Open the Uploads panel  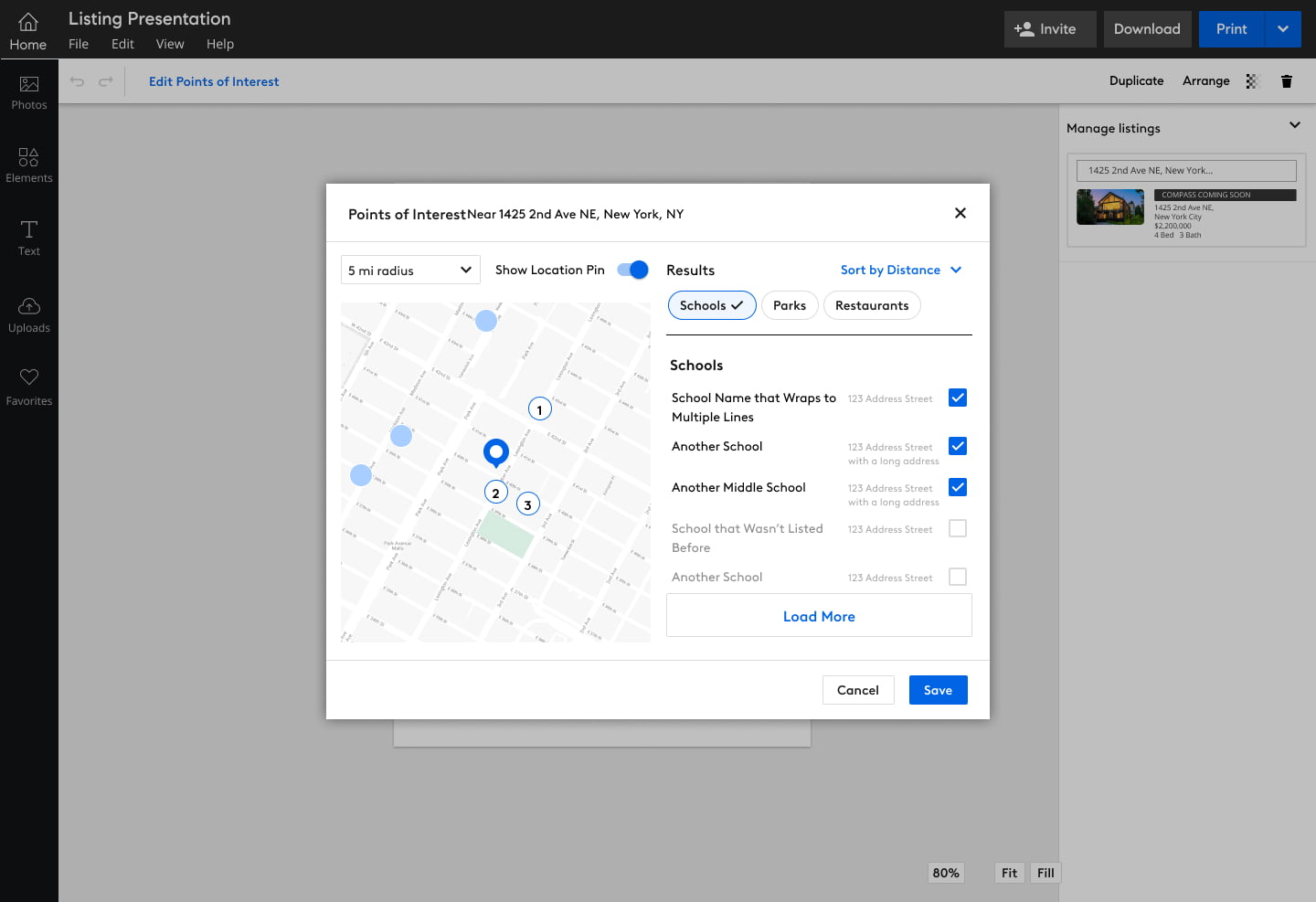29,314
